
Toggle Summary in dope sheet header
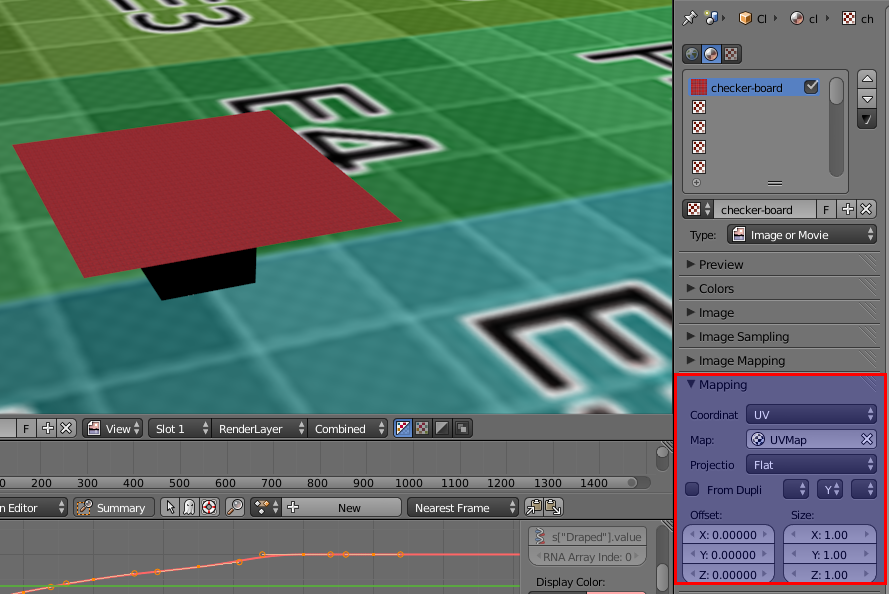(x=112, y=508)
